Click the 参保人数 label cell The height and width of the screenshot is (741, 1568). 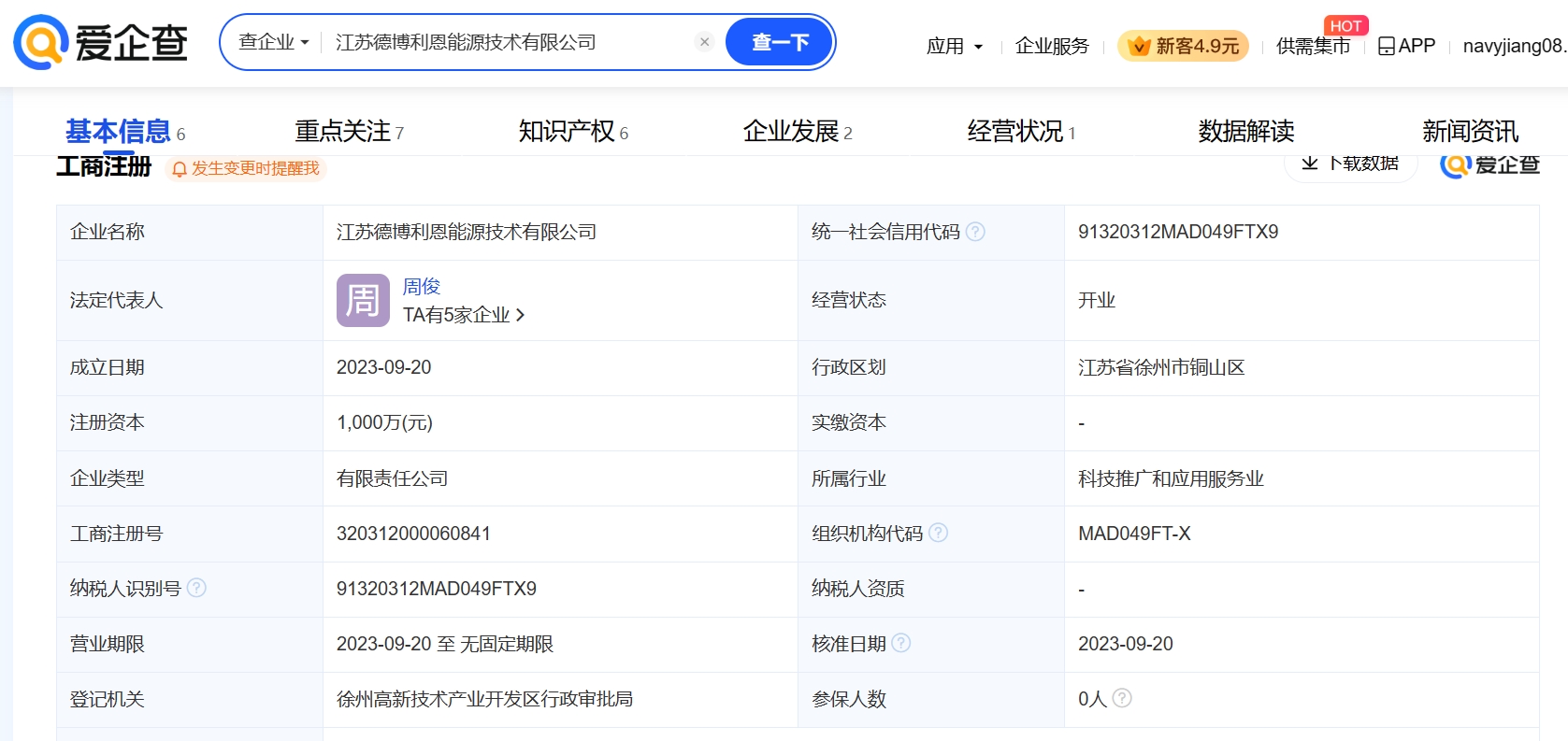pyautogui.click(x=931, y=699)
